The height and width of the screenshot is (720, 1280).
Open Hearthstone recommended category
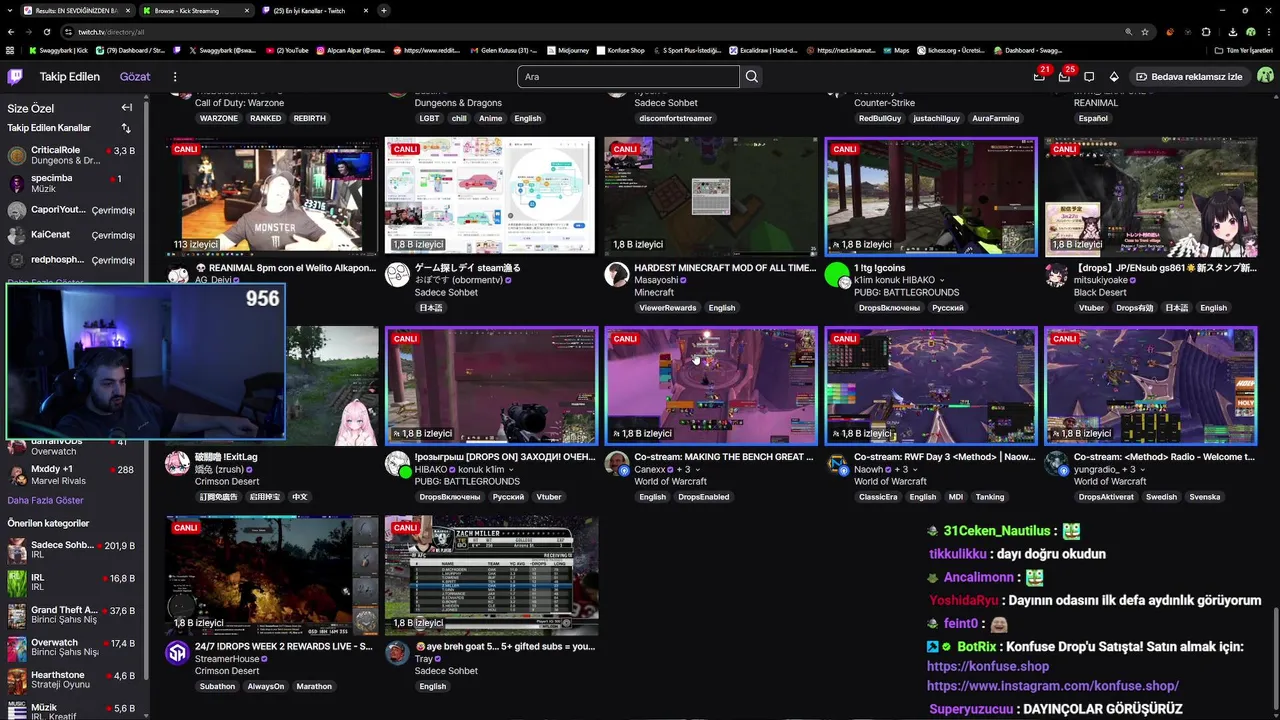coord(70,679)
